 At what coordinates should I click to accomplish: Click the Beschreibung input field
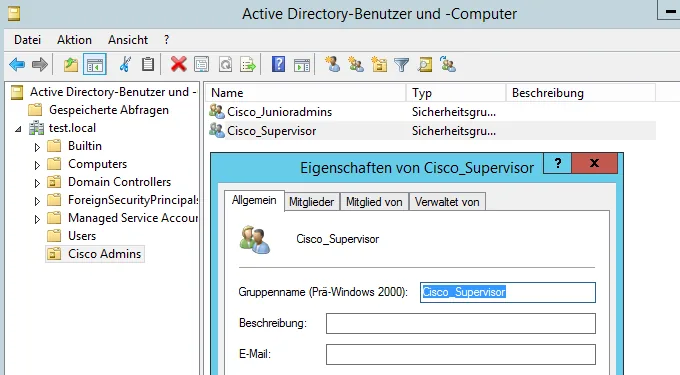coord(461,323)
